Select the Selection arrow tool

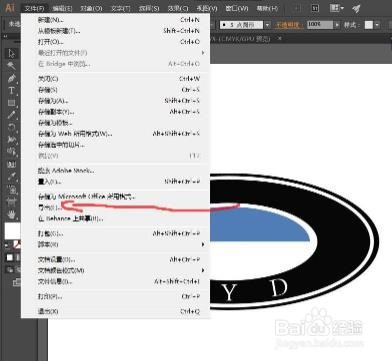(11, 54)
